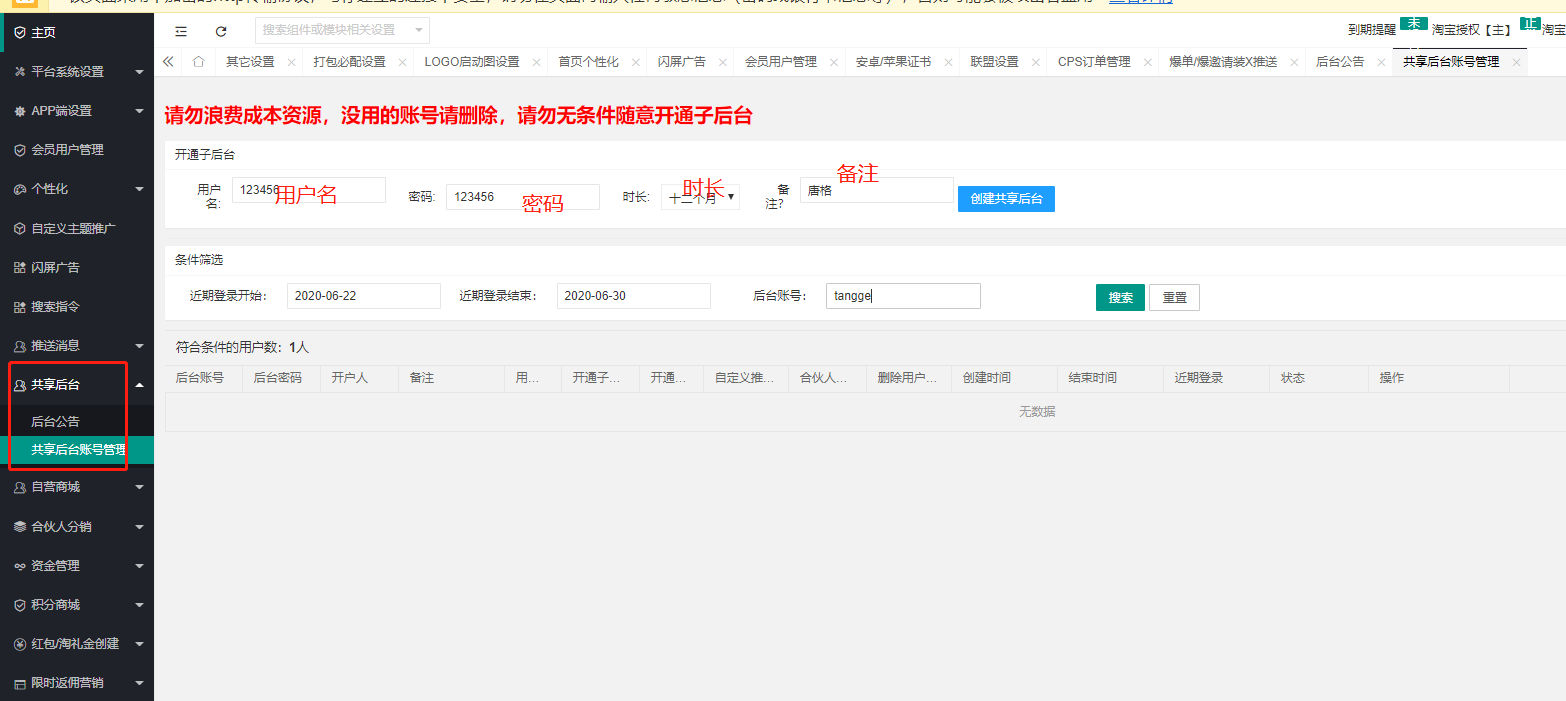Close the 首页个性化 tab
This screenshot has width=1566, height=701.
click(x=636, y=62)
